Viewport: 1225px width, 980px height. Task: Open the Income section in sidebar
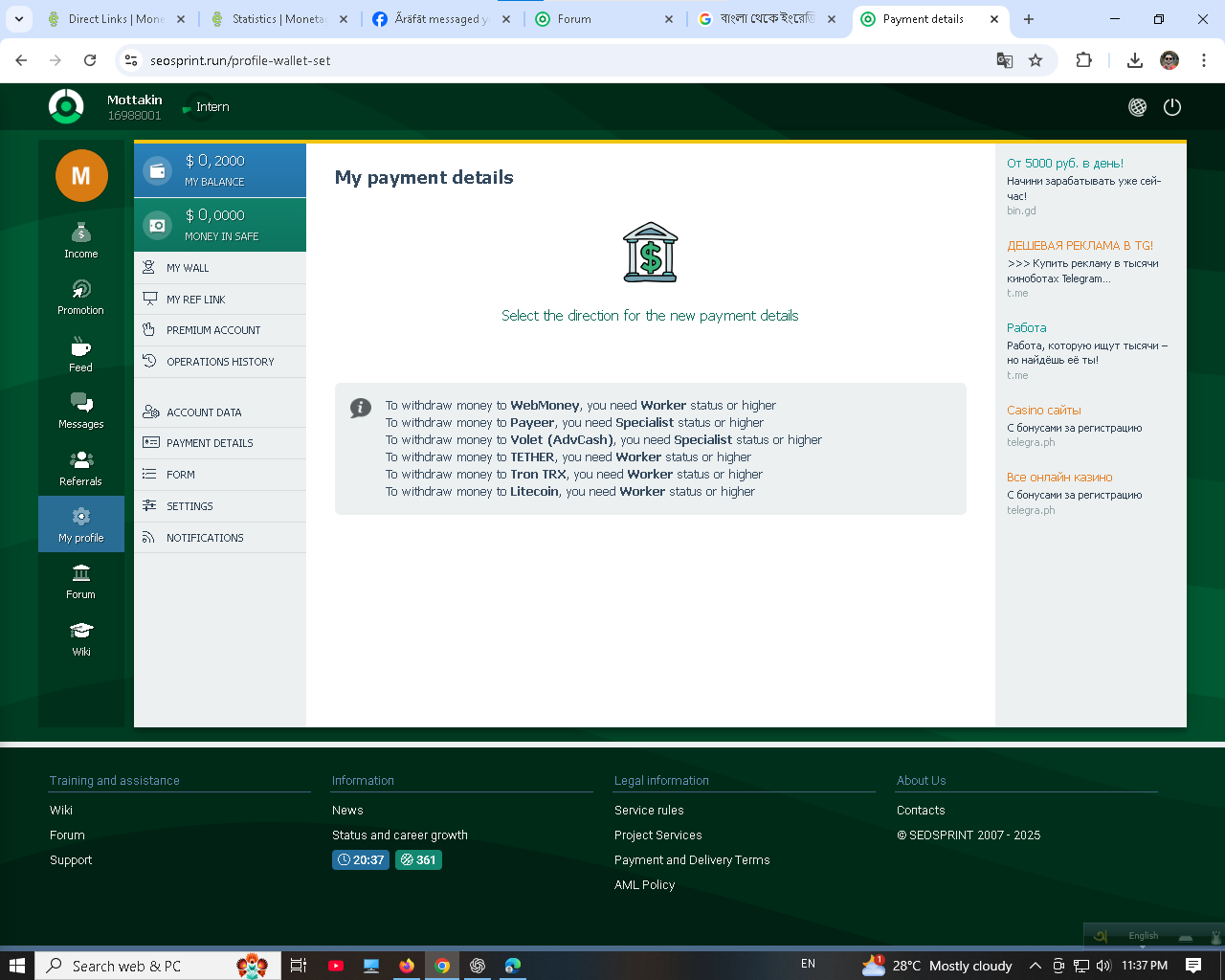click(x=81, y=240)
